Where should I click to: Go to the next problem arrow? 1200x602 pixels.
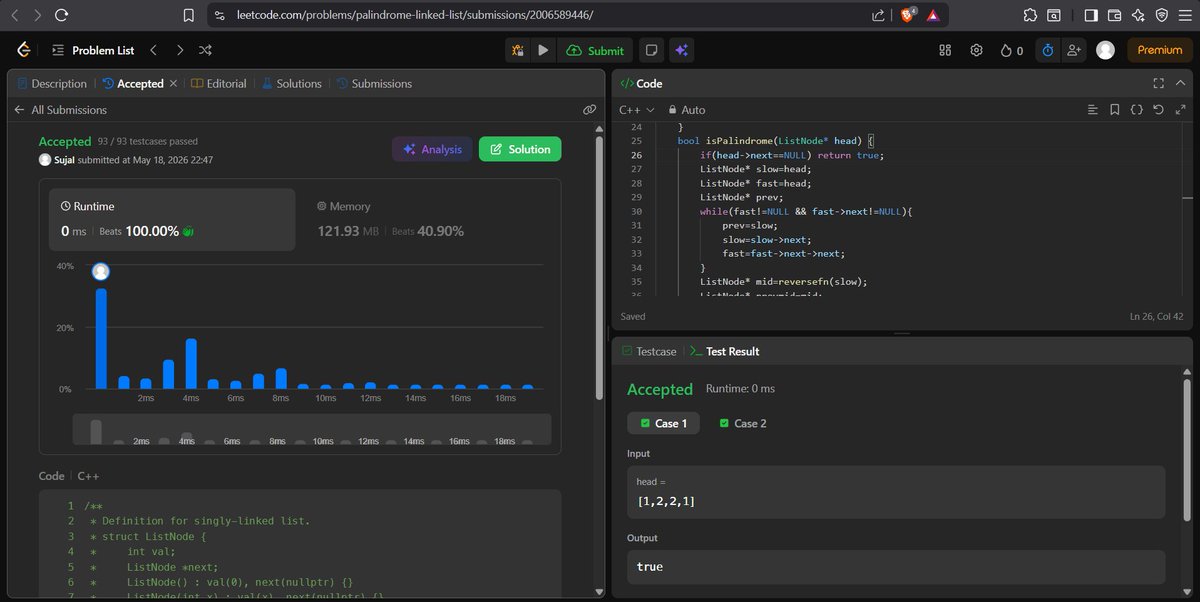pos(179,50)
